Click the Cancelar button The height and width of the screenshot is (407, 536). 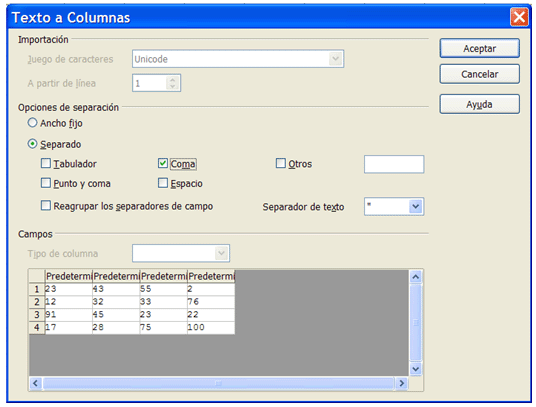480,74
